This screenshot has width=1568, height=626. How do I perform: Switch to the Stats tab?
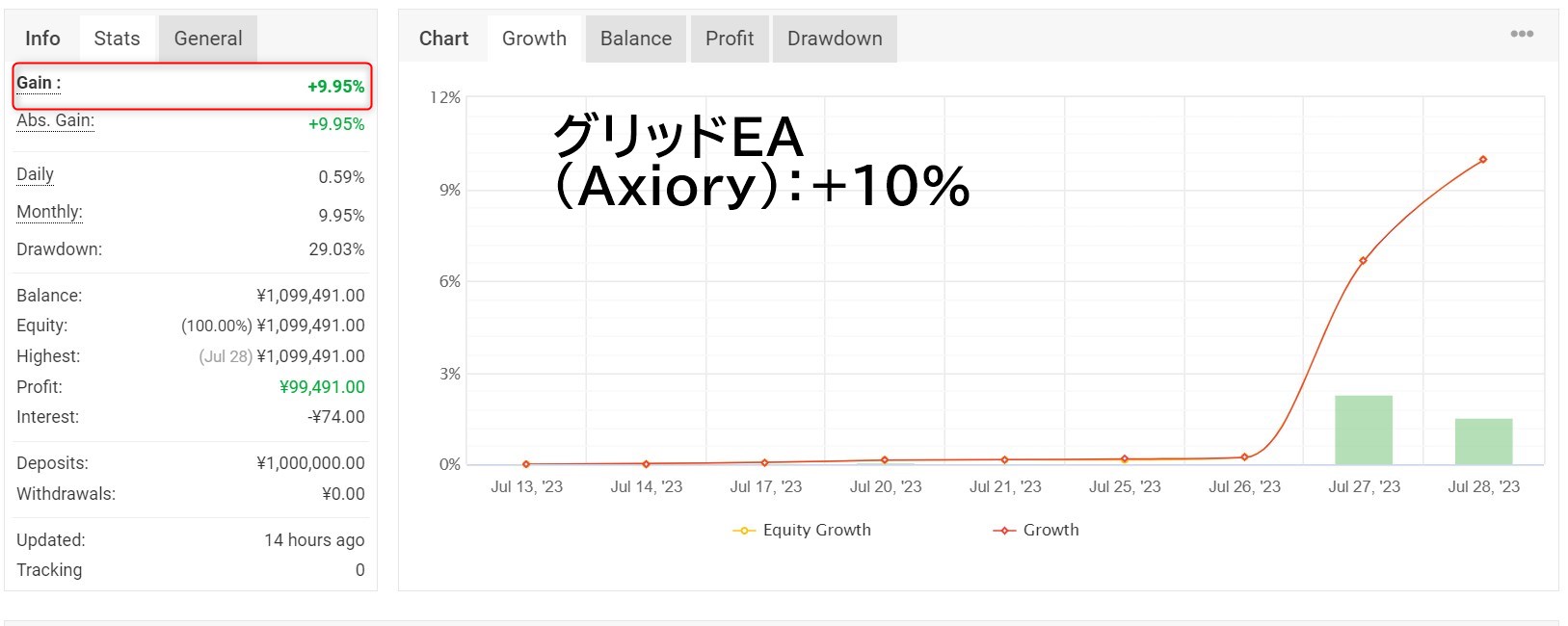click(x=117, y=39)
